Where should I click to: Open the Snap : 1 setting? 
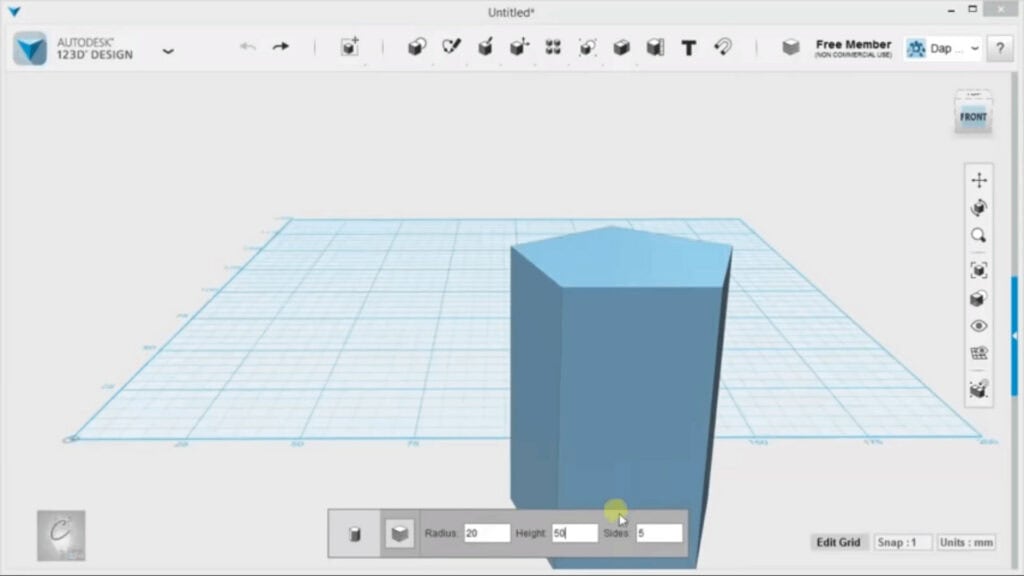pos(903,541)
